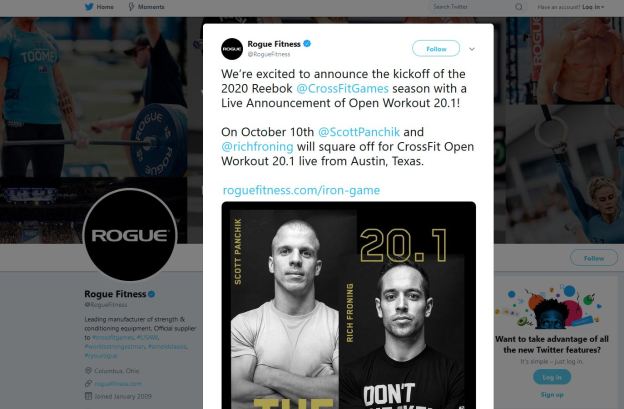Screen dimensions: 624x409
Task: Expand the tweet options chevron menu
Action: [x=472, y=49]
